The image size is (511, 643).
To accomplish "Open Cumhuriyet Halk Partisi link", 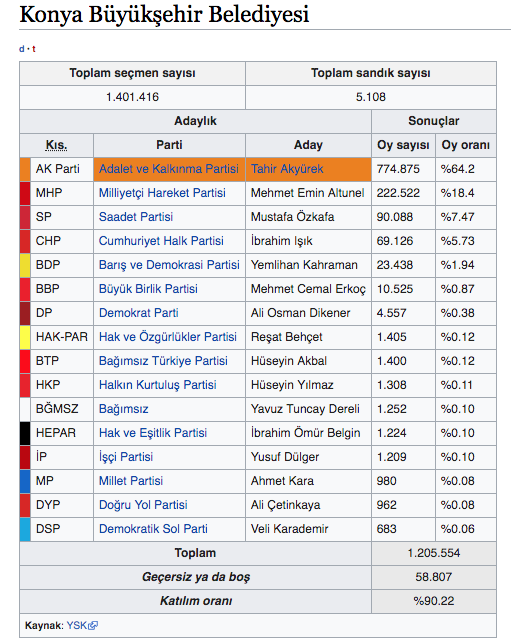I will coord(161,241).
